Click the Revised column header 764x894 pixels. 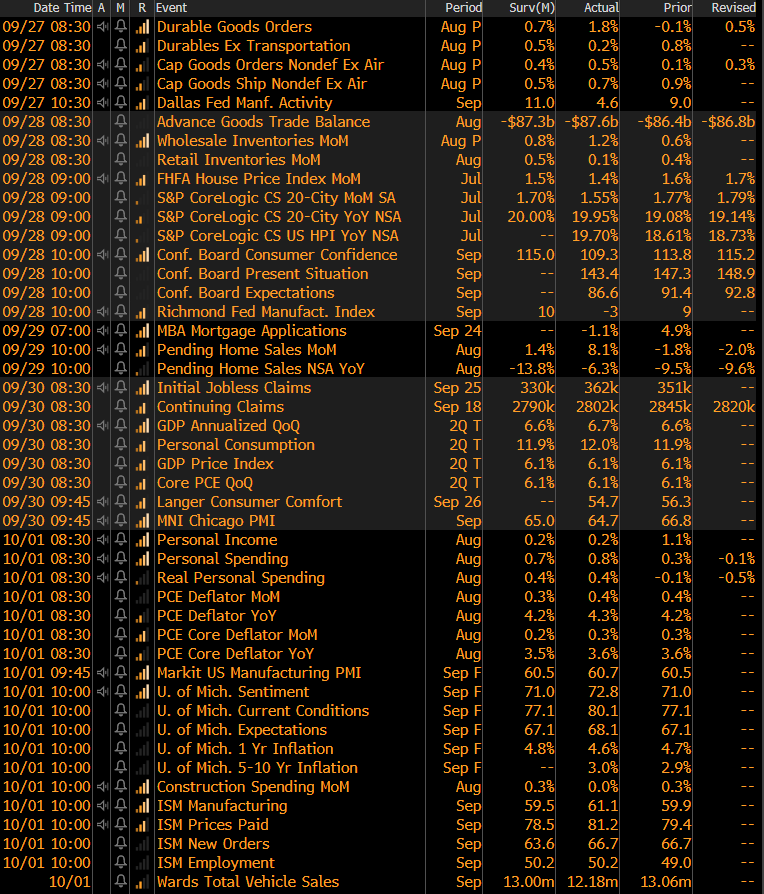(x=732, y=8)
